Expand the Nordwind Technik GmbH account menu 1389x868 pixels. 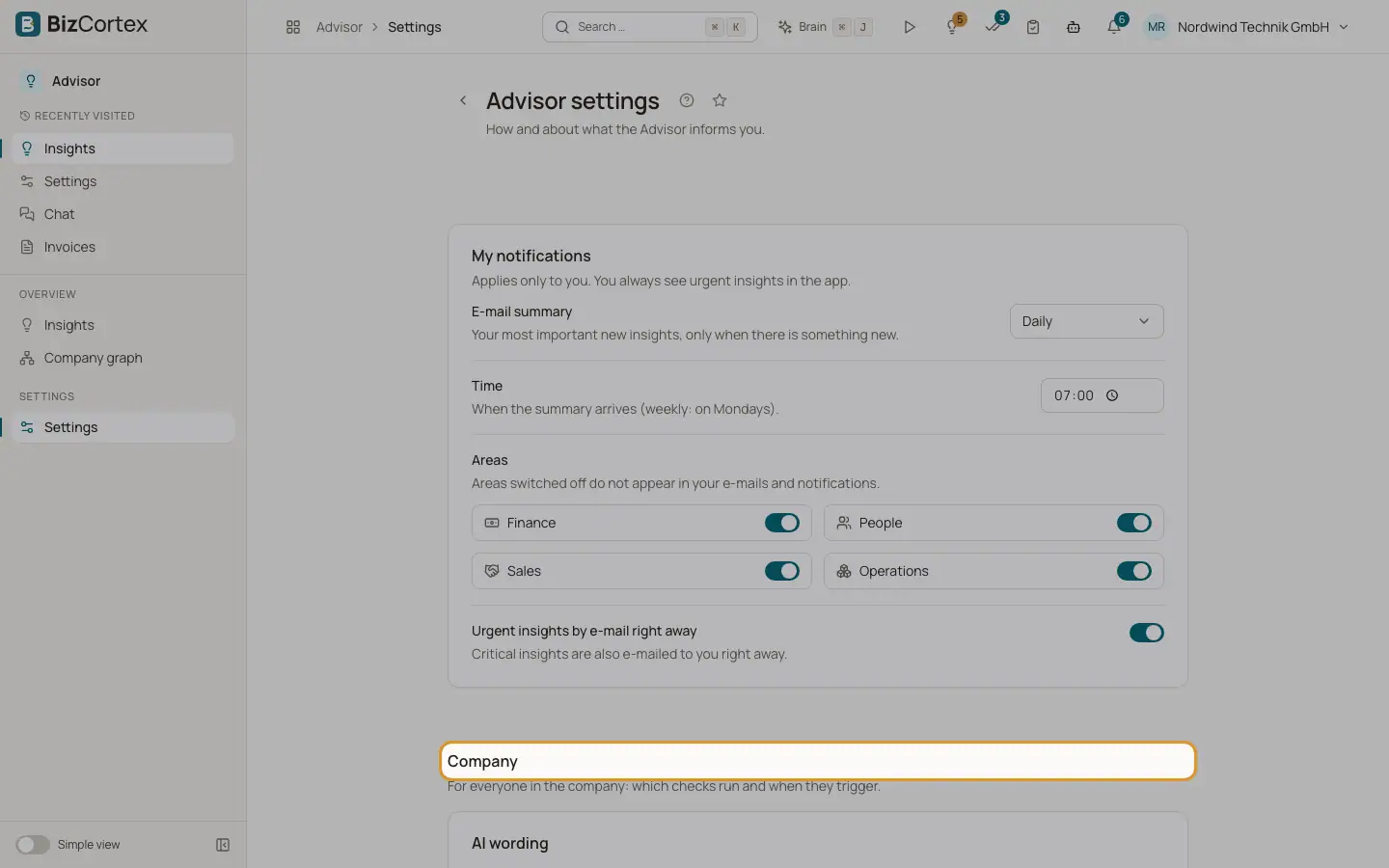point(1246,27)
